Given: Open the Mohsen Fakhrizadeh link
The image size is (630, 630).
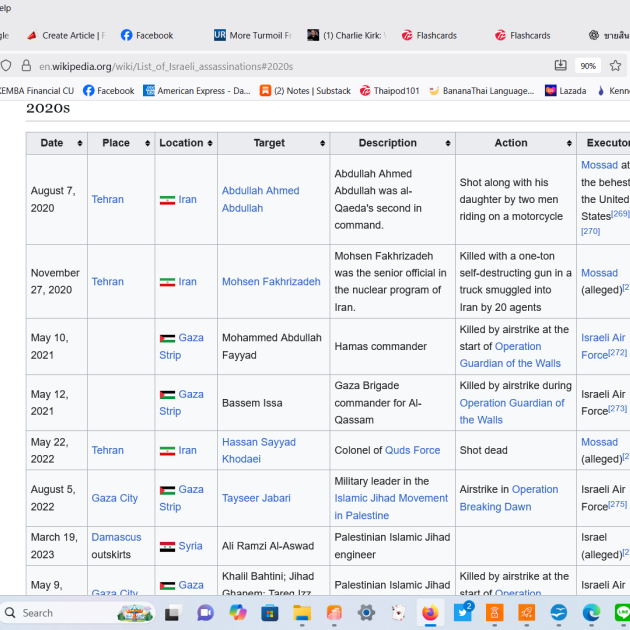Looking at the screenshot, I should [271, 282].
